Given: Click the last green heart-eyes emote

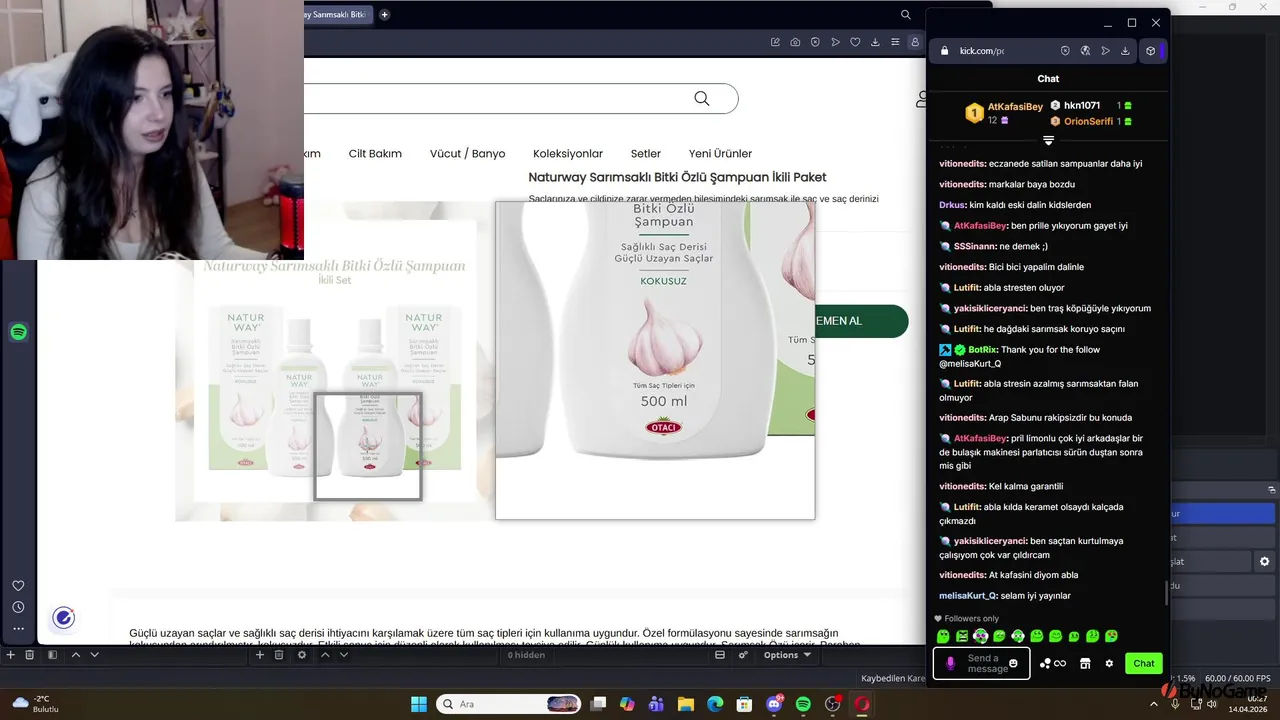Looking at the screenshot, I should pos(1111,636).
